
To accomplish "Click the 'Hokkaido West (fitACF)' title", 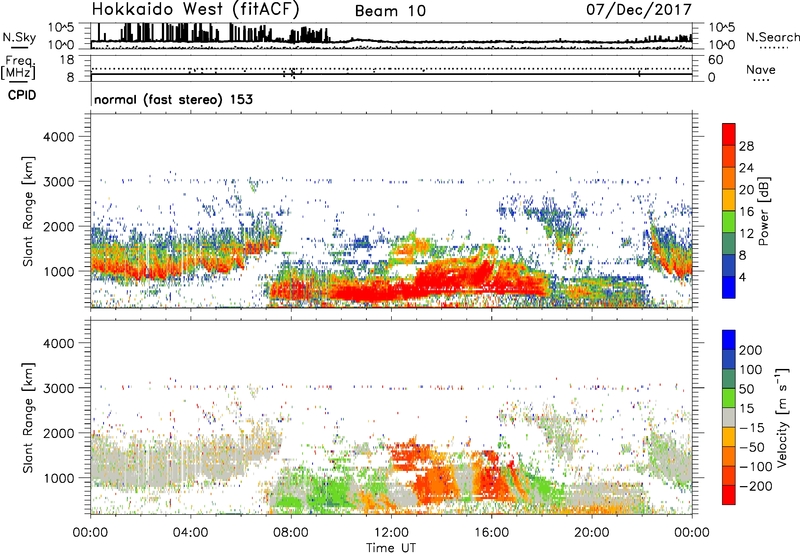I will pyautogui.click(x=195, y=9).
